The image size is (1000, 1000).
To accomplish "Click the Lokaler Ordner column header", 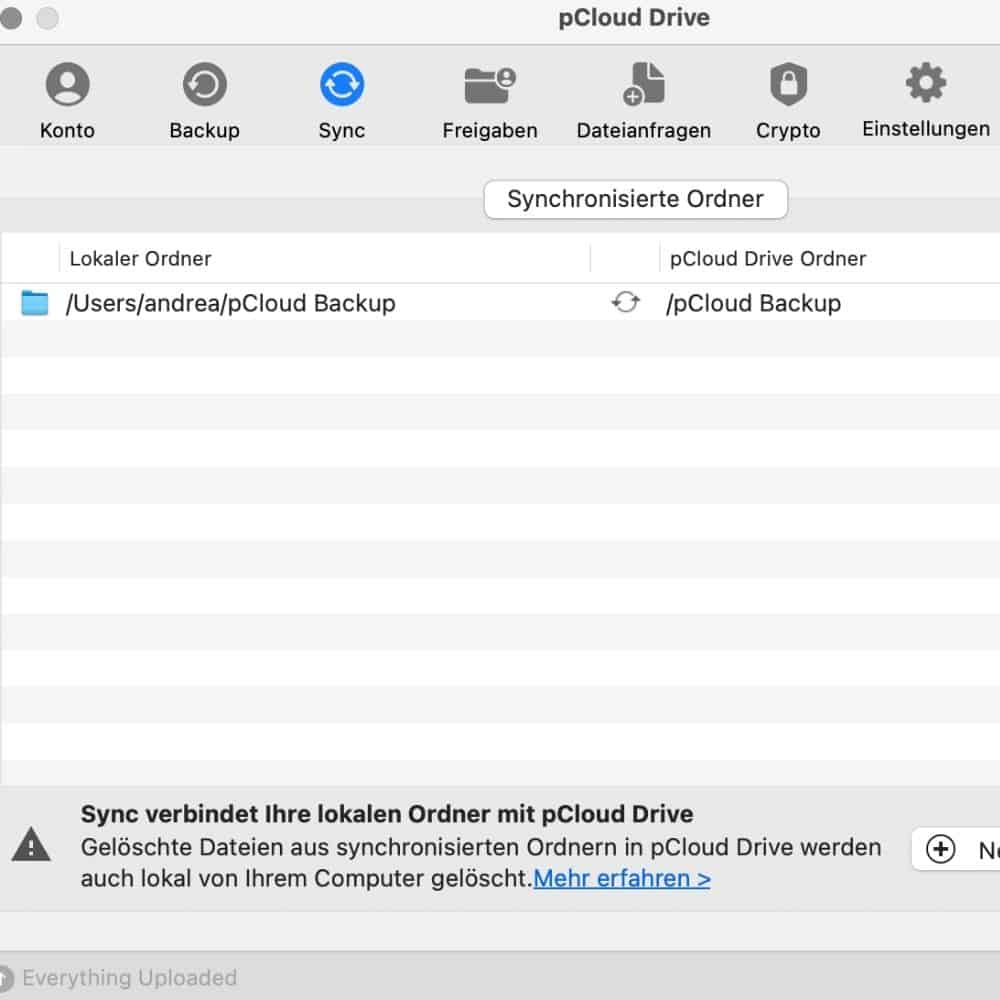I will click(140, 258).
